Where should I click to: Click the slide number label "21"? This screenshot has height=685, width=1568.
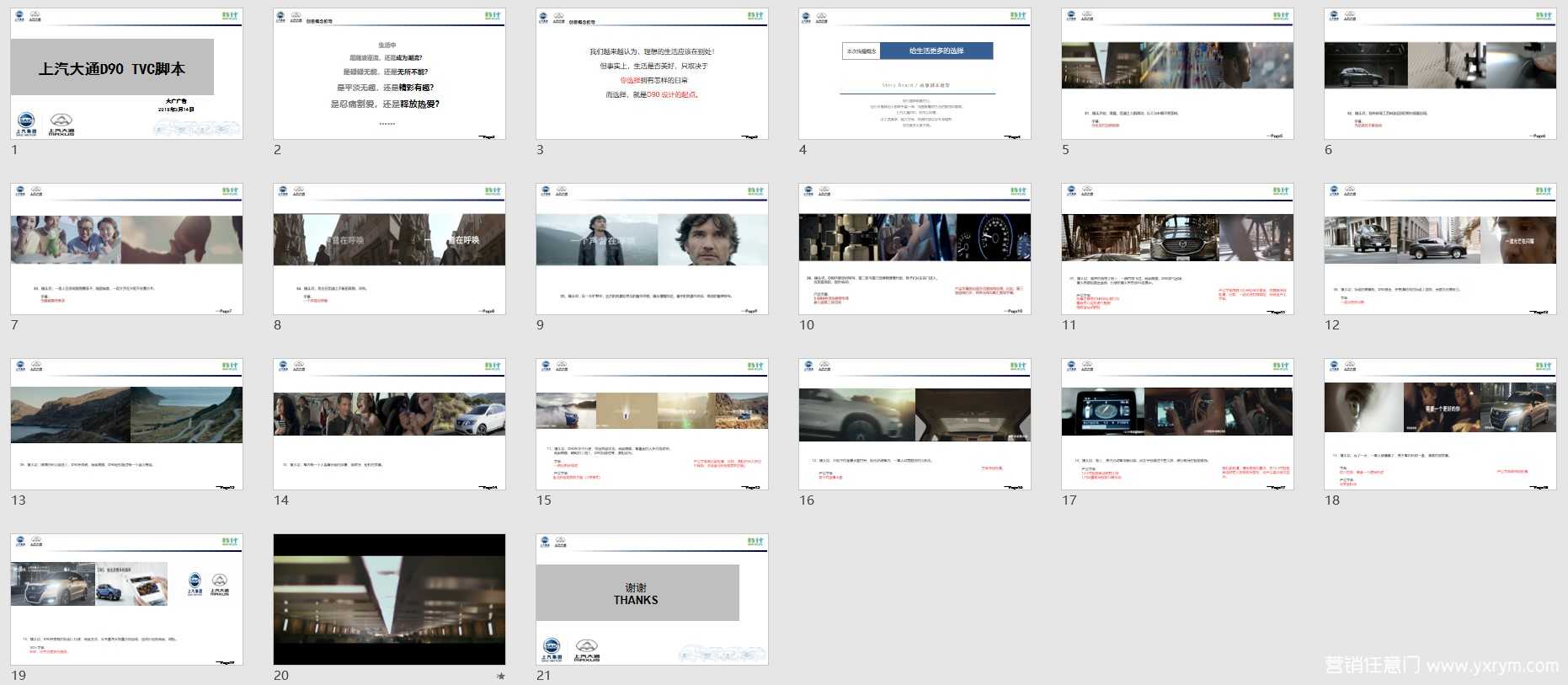[544, 676]
